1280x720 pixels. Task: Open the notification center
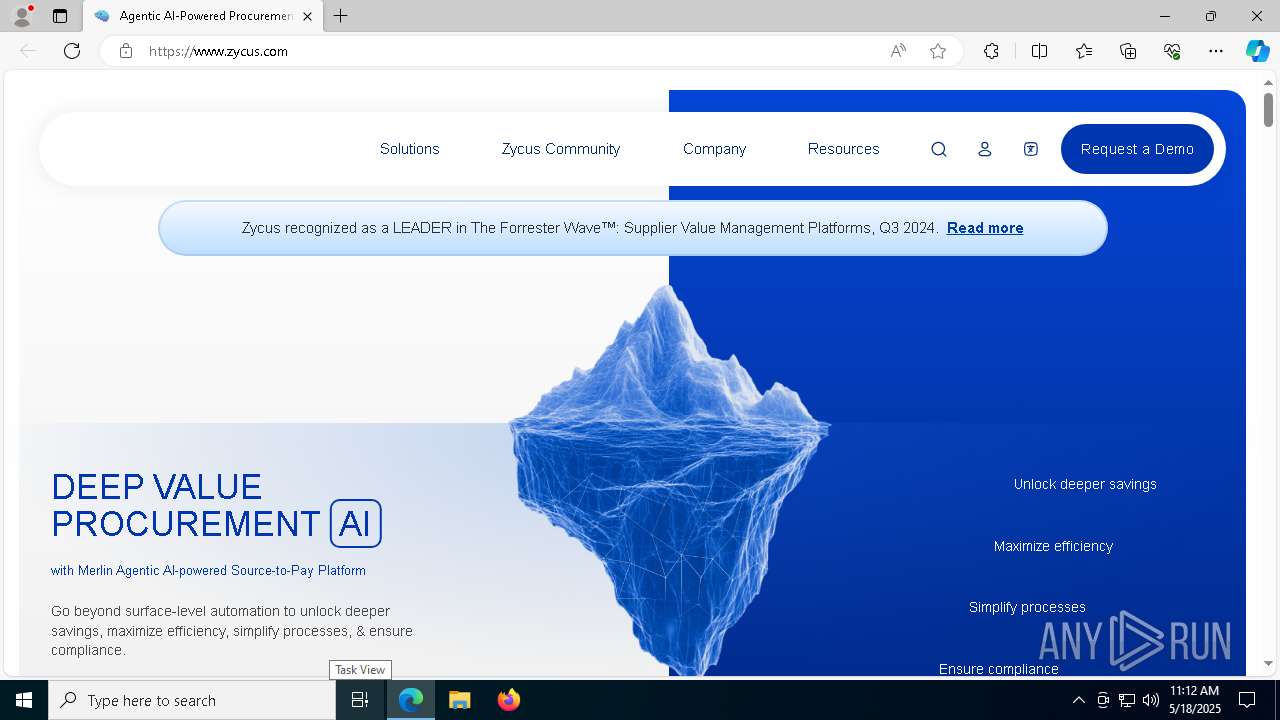coord(1247,700)
